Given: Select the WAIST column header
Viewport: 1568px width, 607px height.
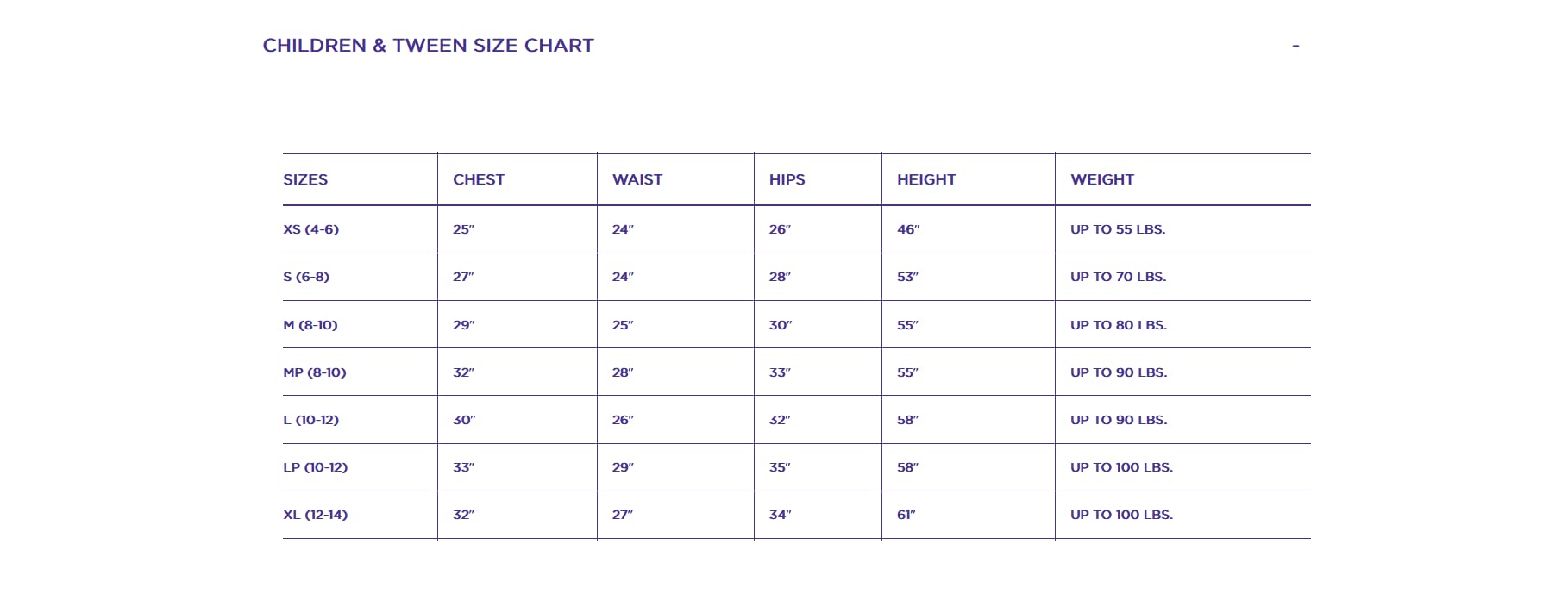Looking at the screenshot, I should (x=637, y=179).
